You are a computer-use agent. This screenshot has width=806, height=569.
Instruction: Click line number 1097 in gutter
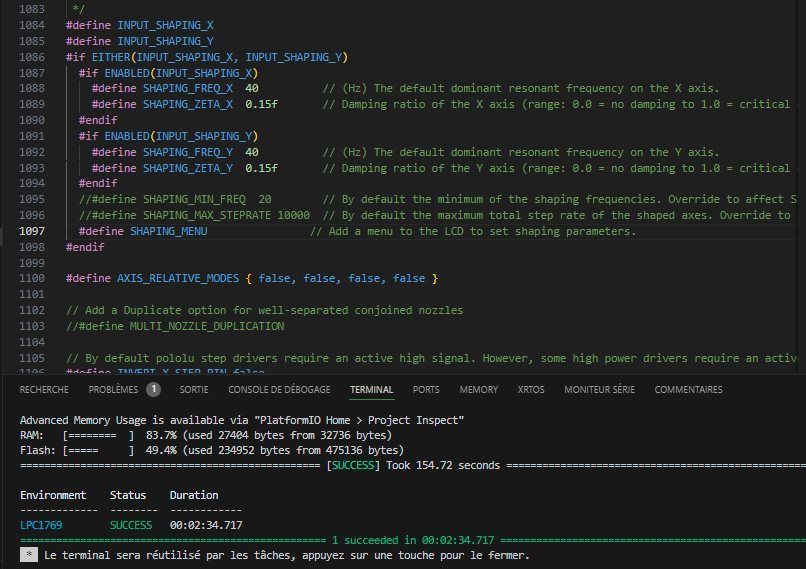pyautogui.click(x=32, y=231)
